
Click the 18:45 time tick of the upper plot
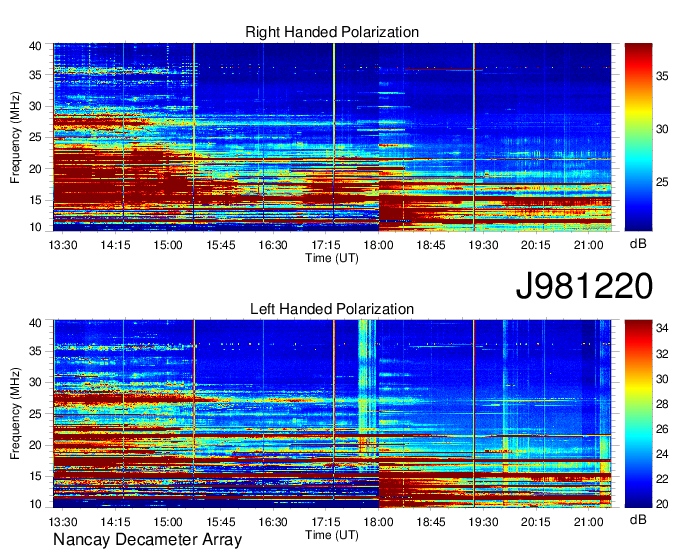(x=431, y=245)
